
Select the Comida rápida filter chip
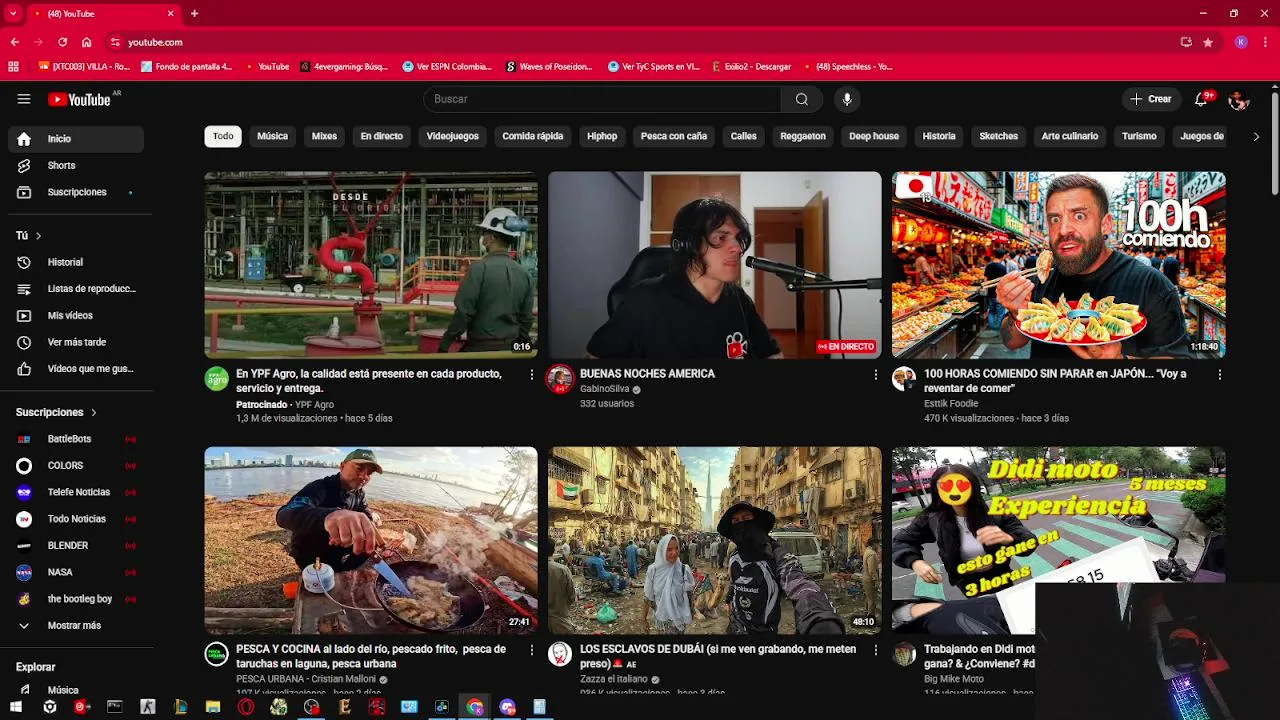(533, 136)
